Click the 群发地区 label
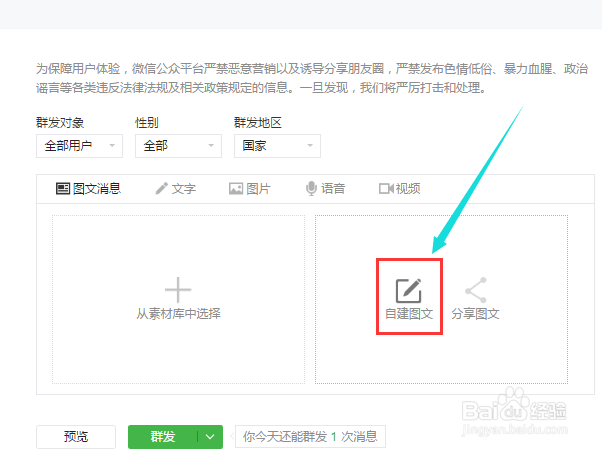Image resolution: width=602 pixels, height=451 pixels. point(258,123)
